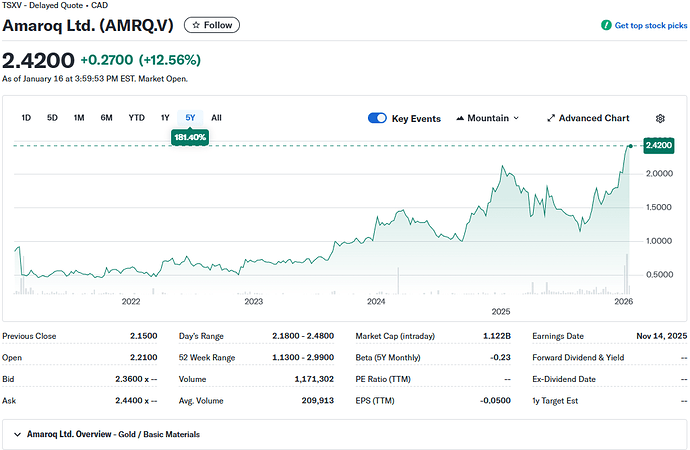The width and height of the screenshot is (690, 450).
Task: Select the 5D time range
Action: coord(52,118)
